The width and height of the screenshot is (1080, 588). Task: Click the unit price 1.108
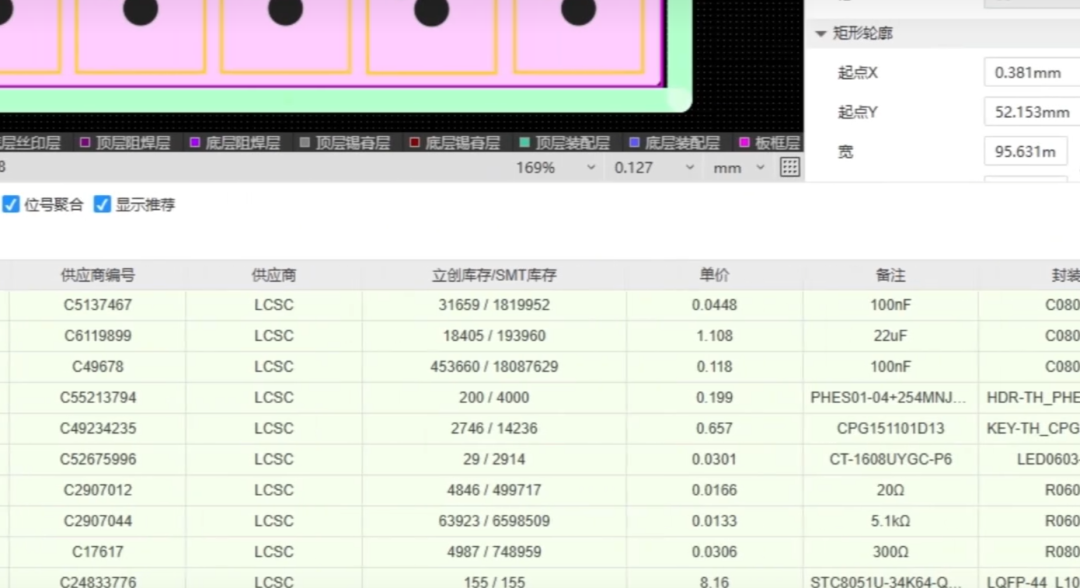click(x=714, y=336)
